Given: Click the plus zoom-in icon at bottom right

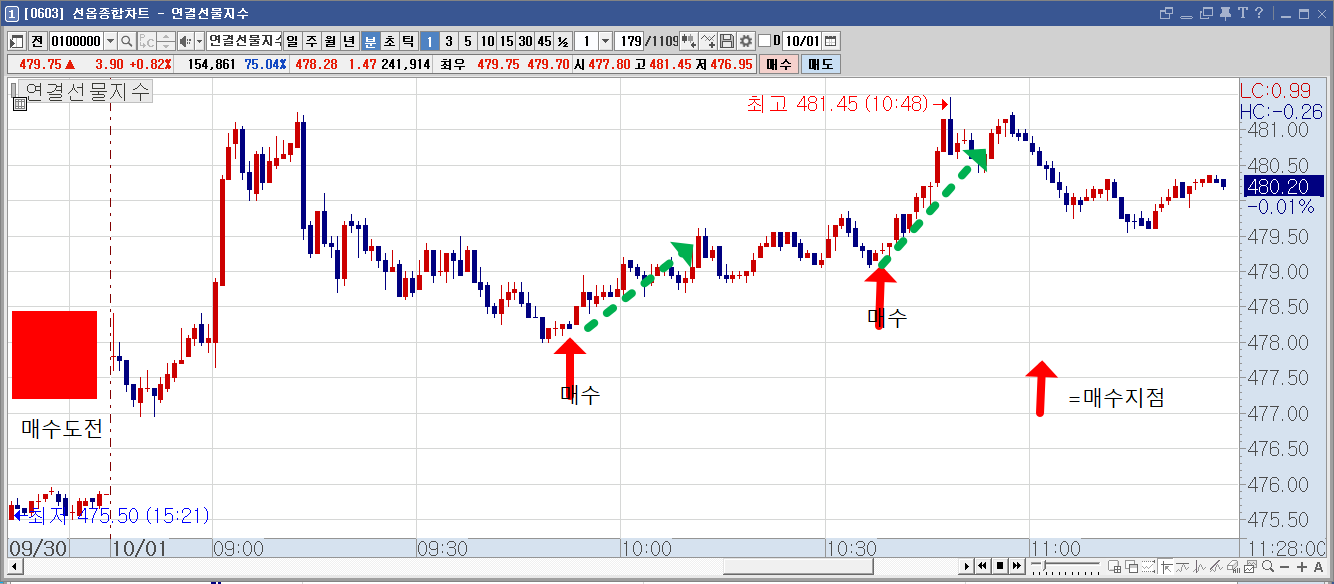Looking at the screenshot, I should pos(1301,567).
